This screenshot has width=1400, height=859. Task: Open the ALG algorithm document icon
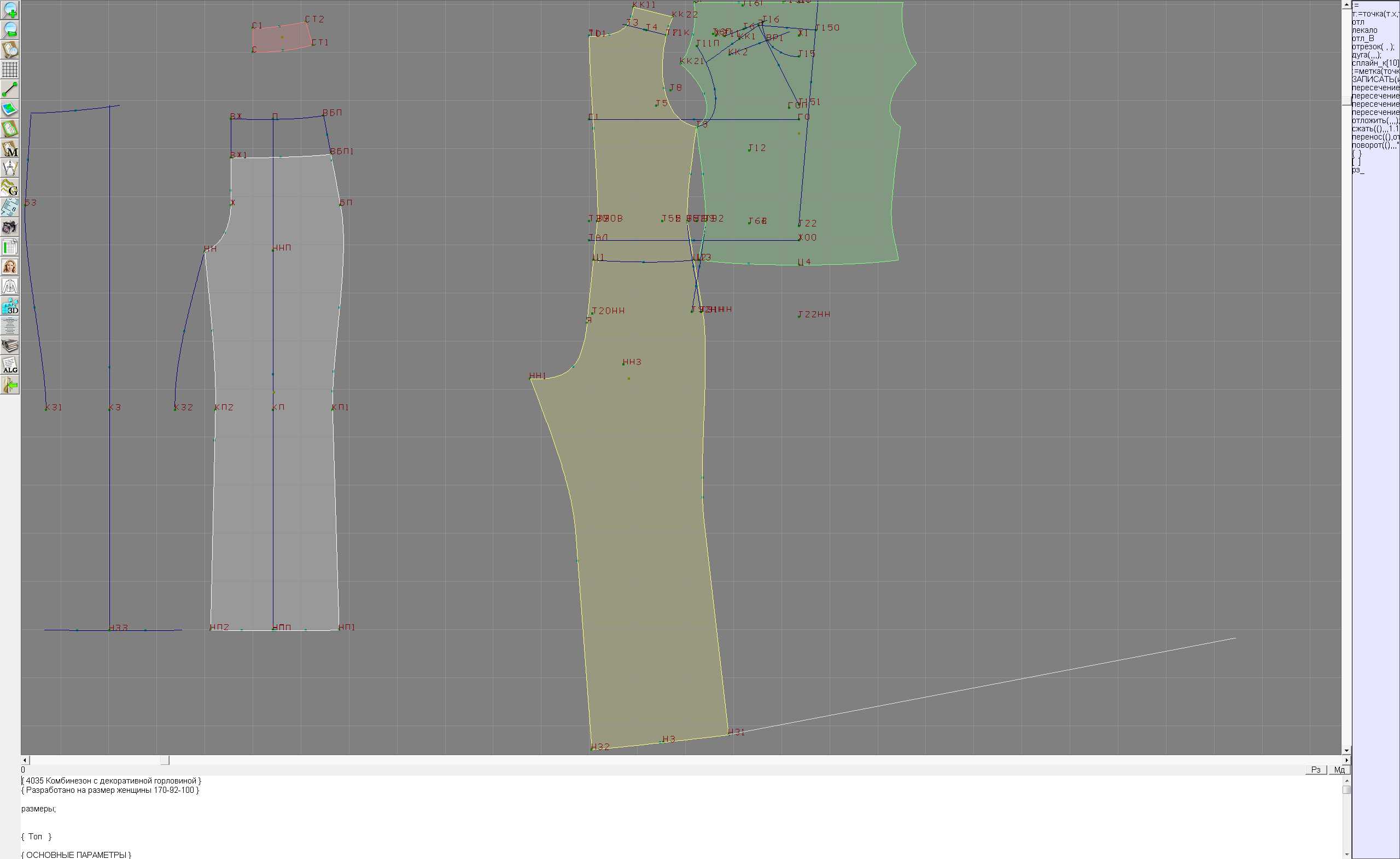[x=10, y=365]
